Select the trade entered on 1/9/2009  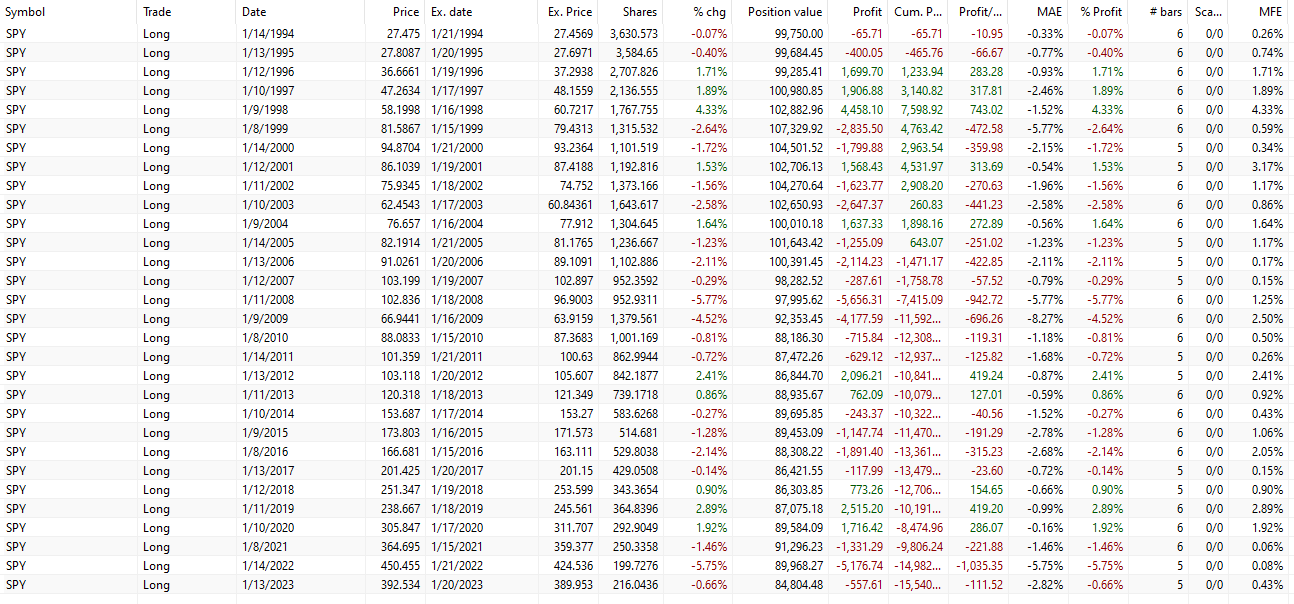click(264, 319)
